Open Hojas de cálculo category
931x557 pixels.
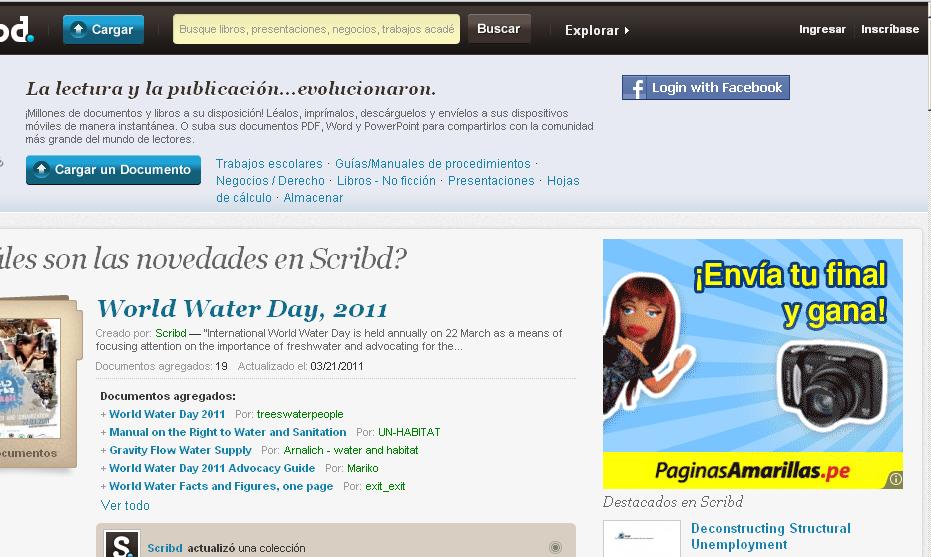click(563, 181)
